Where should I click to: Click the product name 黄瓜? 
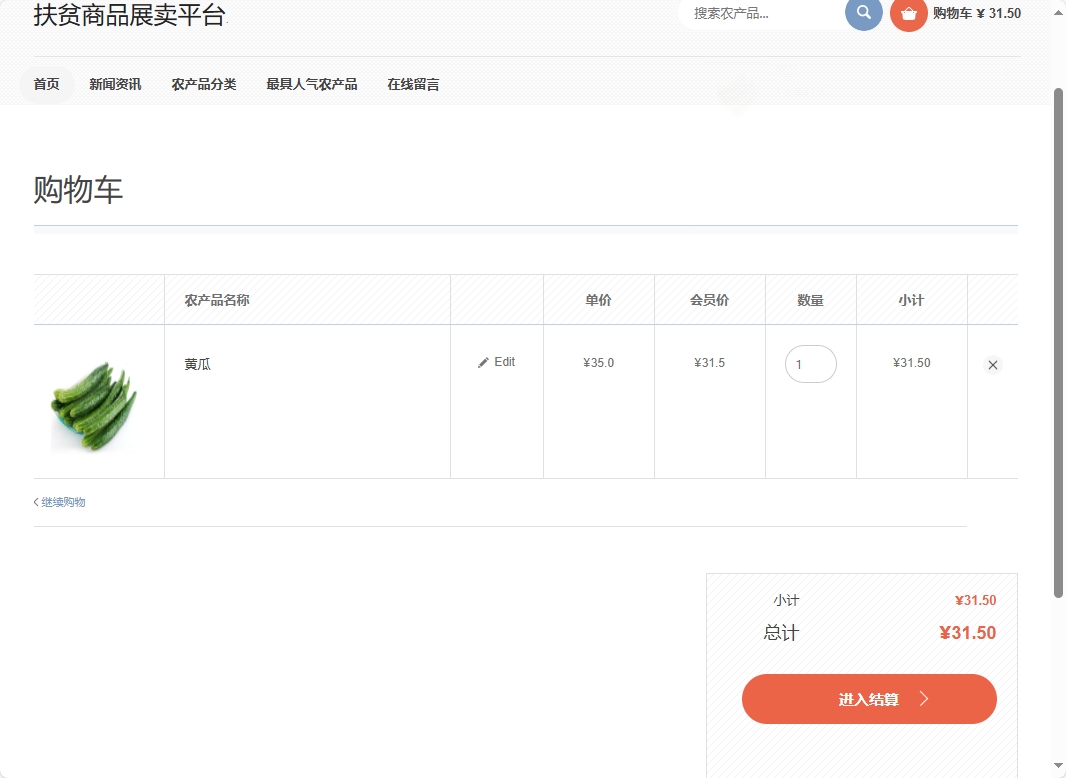[x=198, y=364]
